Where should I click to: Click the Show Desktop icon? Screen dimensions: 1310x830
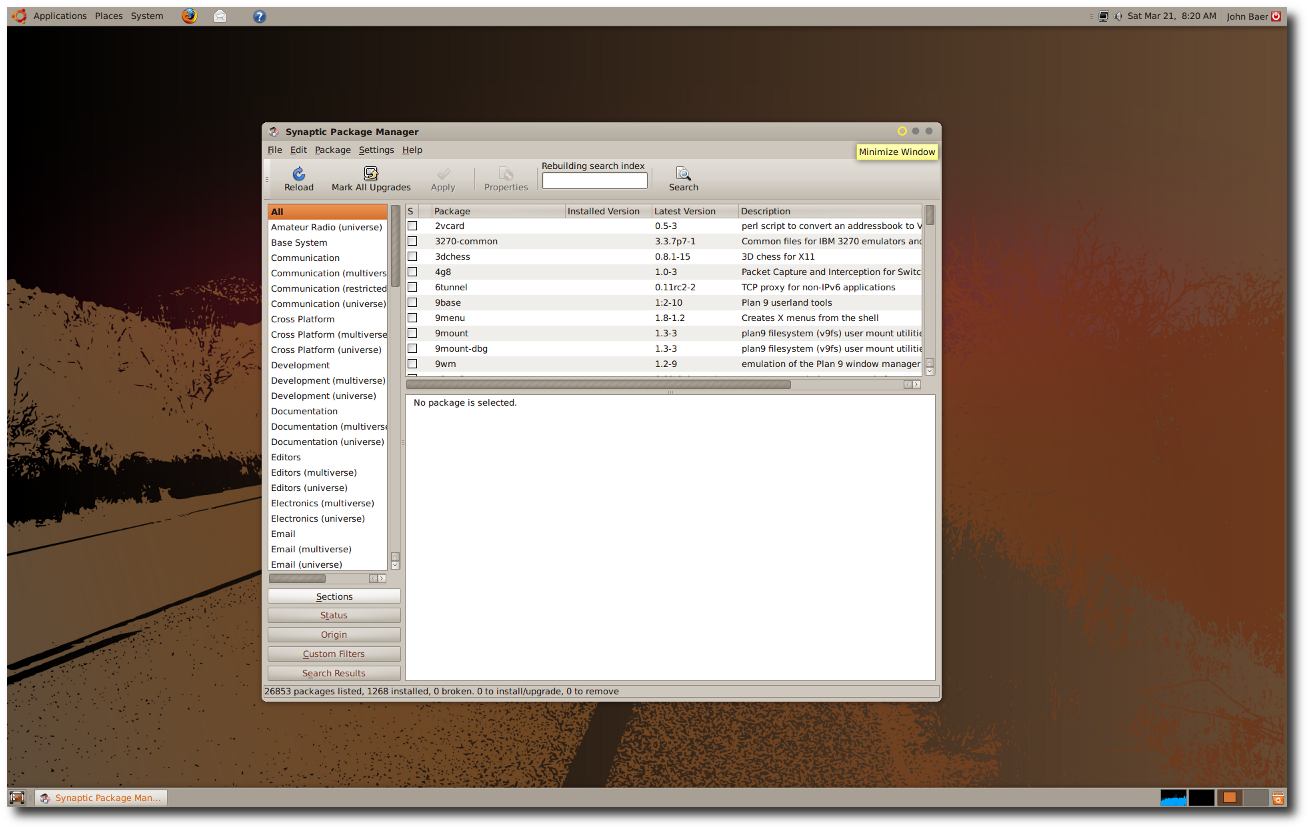[x=17, y=797]
